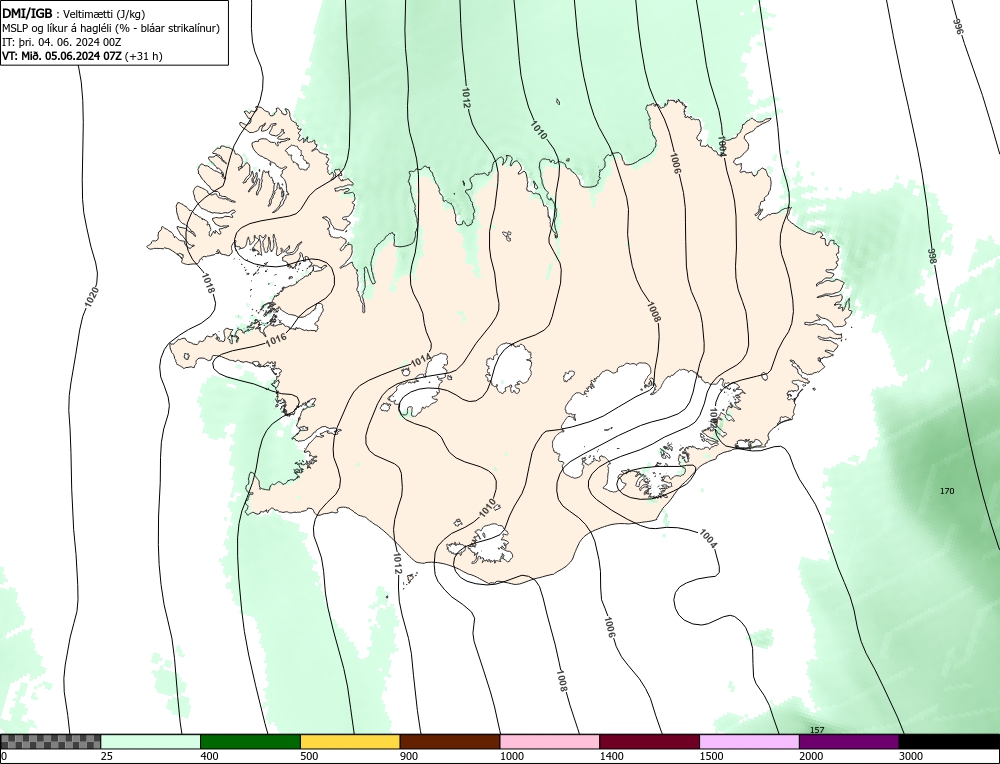Image resolution: width=1000 pixels, height=764 pixels.
Task: Click the IT initialization time line
Action: [x=62, y=42]
